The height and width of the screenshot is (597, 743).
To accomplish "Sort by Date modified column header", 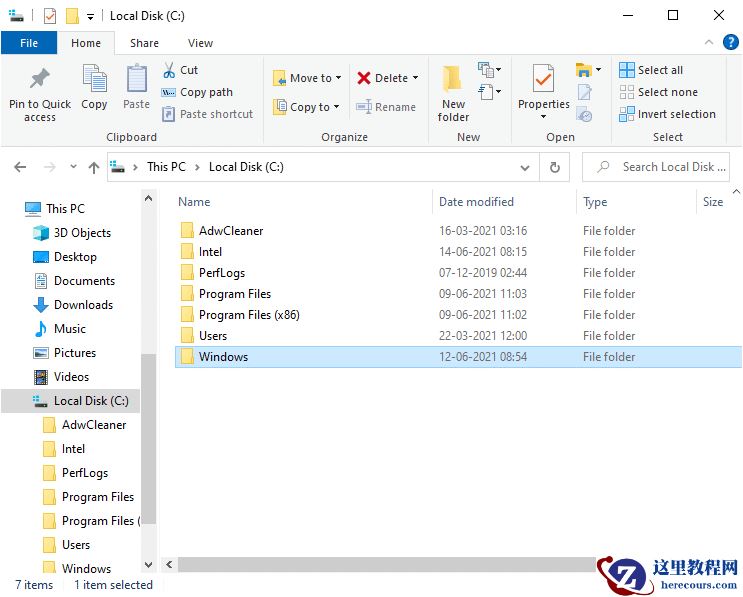I will (x=476, y=202).
